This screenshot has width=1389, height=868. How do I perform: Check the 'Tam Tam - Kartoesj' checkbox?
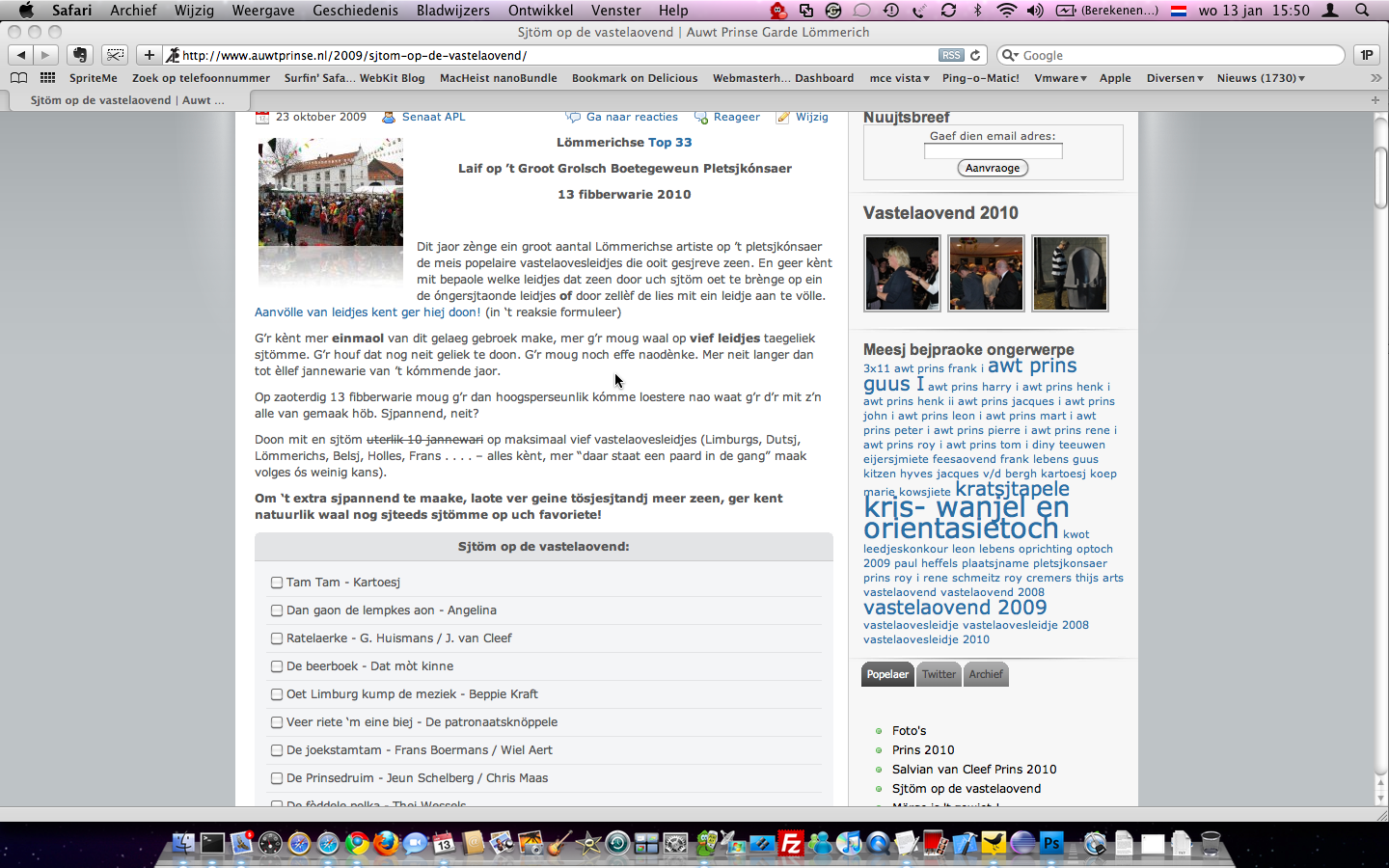click(277, 583)
